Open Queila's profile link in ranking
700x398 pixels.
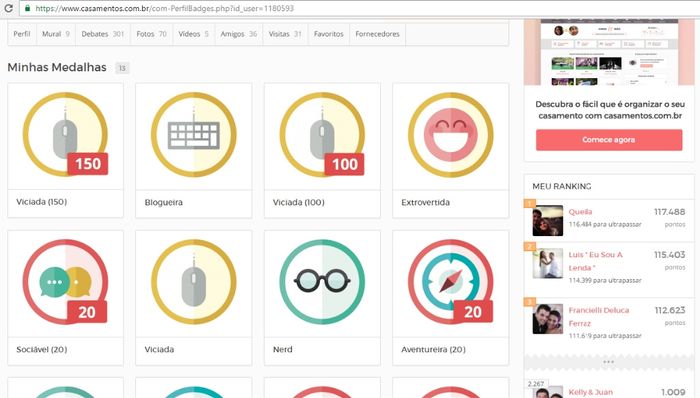(x=580, y=212)
